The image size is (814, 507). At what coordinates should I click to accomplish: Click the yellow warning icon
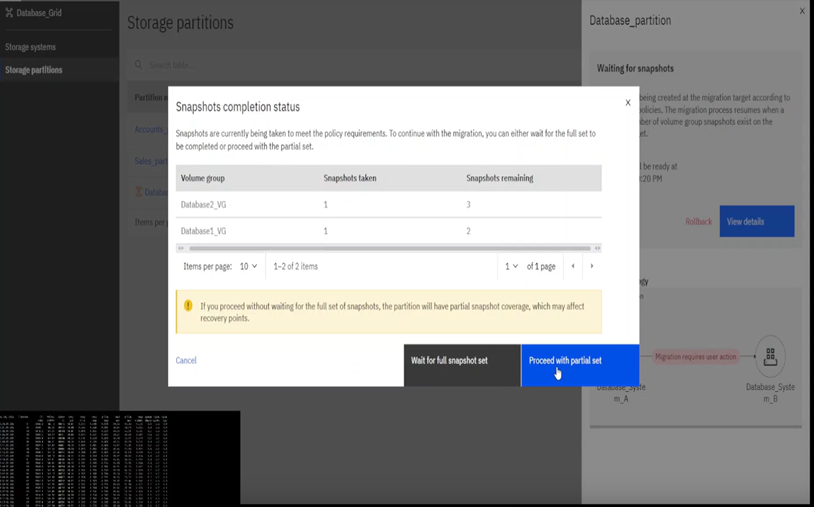pos(187,306)
